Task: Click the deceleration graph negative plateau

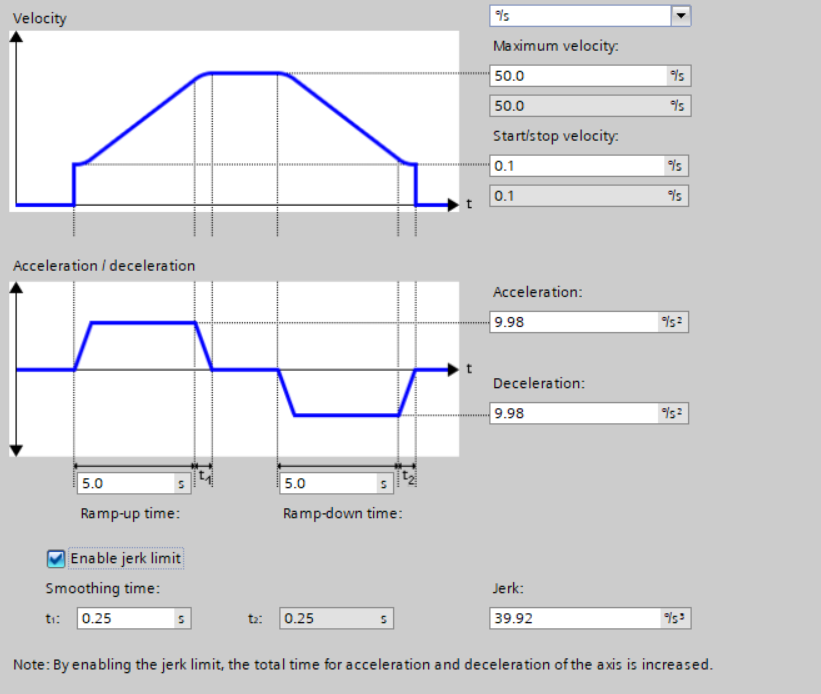Action: [x=346, y=415]
